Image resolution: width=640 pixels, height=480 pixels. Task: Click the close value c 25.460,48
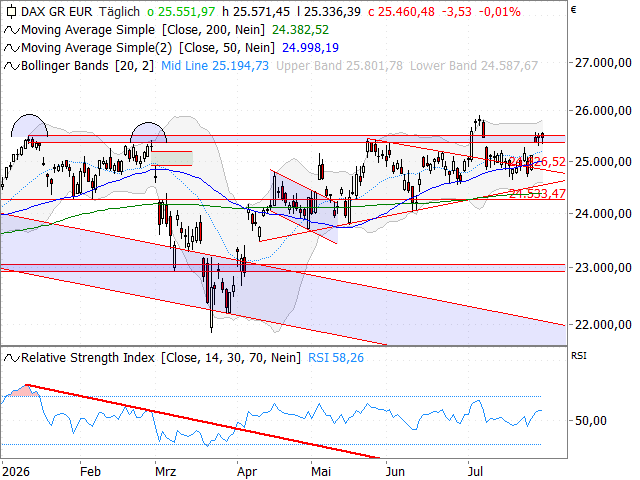tap(401, 12)
